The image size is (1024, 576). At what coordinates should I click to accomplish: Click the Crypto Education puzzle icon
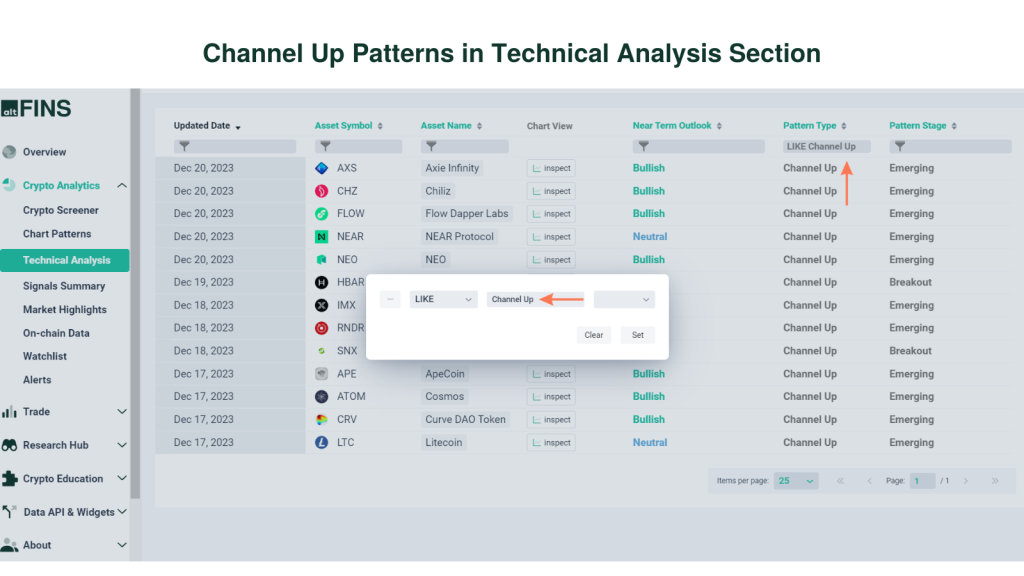click(12, 478)
